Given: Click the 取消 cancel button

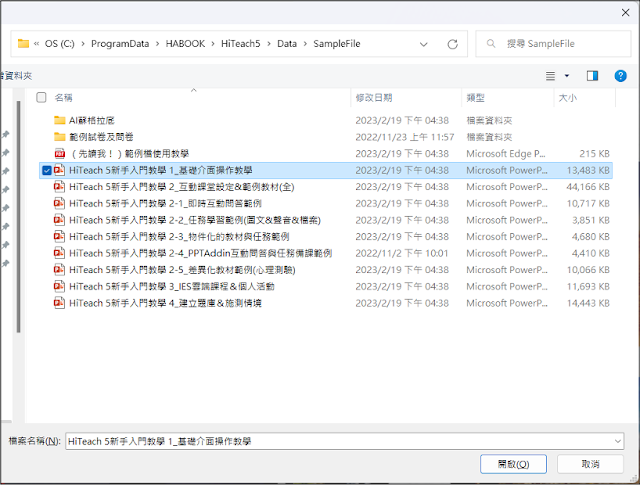Looking at the screenshot, I should (x=590, y=464).
